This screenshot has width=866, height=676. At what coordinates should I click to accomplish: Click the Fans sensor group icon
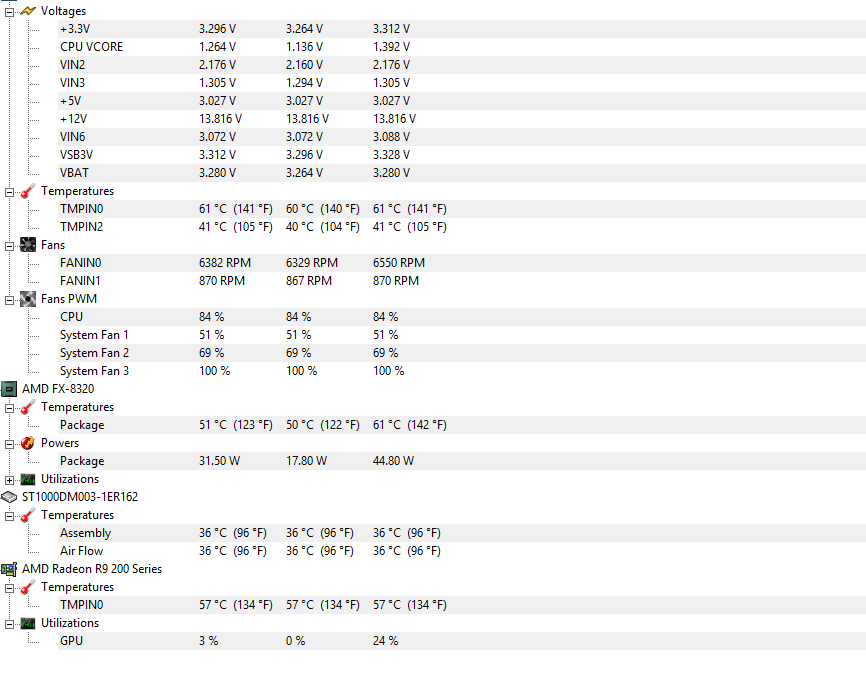[x=28, y=244]
